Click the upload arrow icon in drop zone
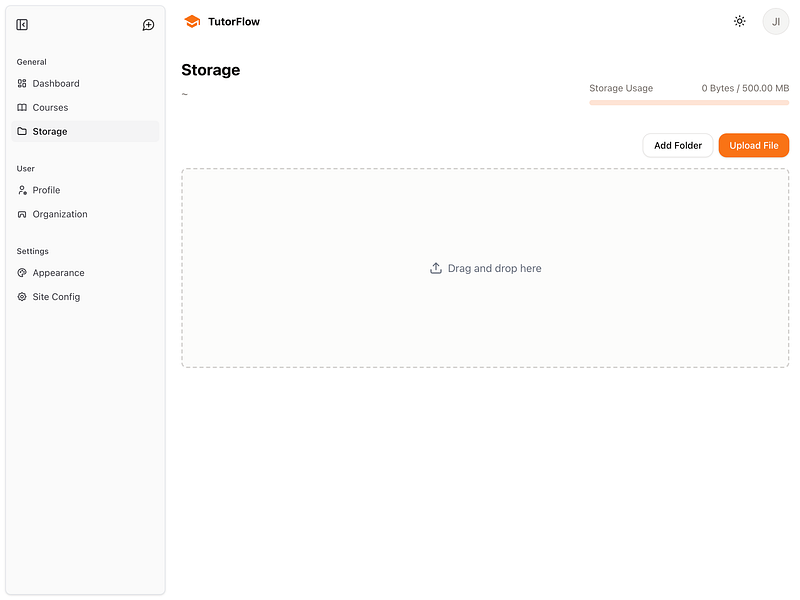The image size is (800, 600). point(436,267)
